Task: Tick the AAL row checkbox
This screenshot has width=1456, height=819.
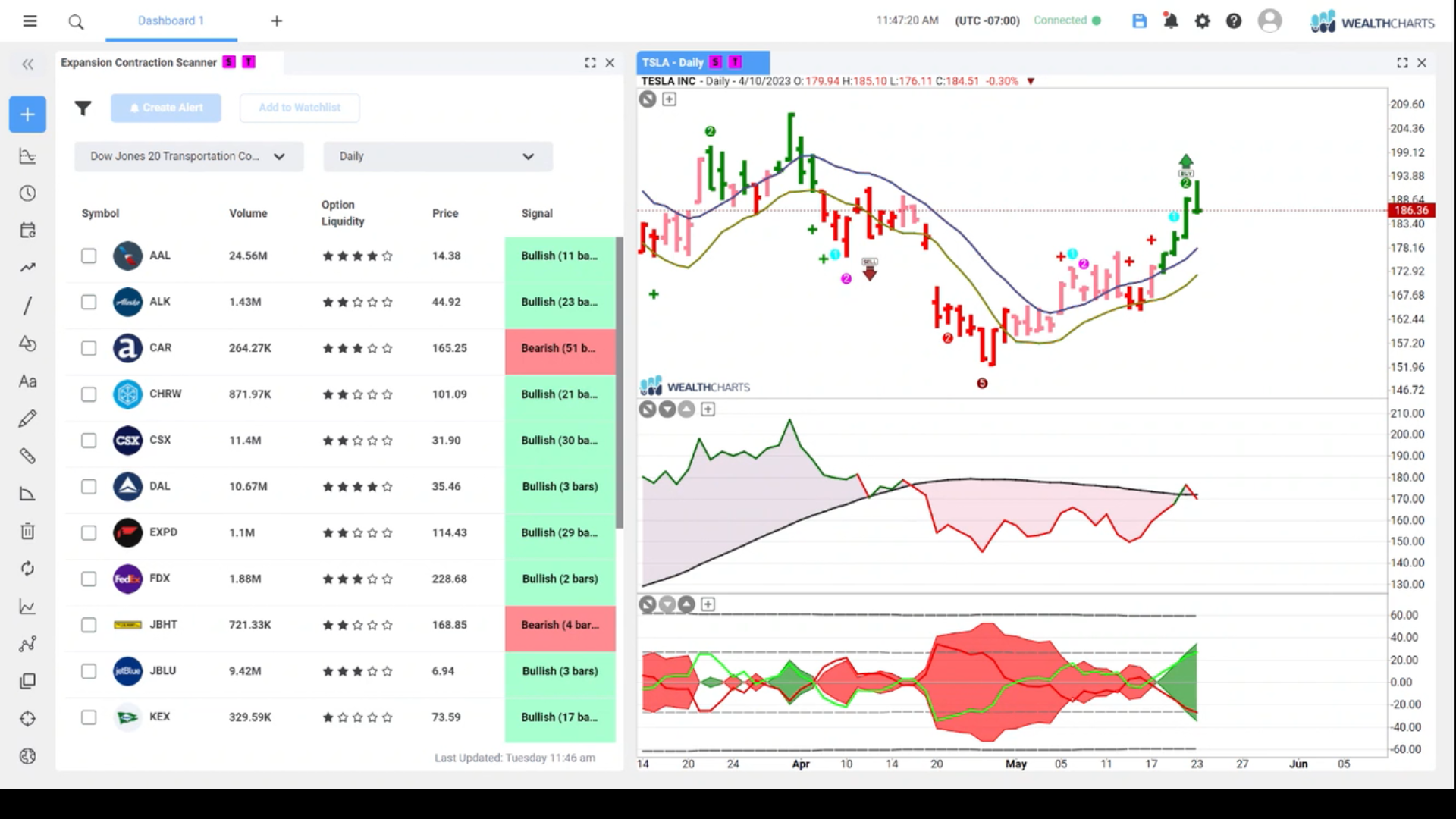Action: 89,256
